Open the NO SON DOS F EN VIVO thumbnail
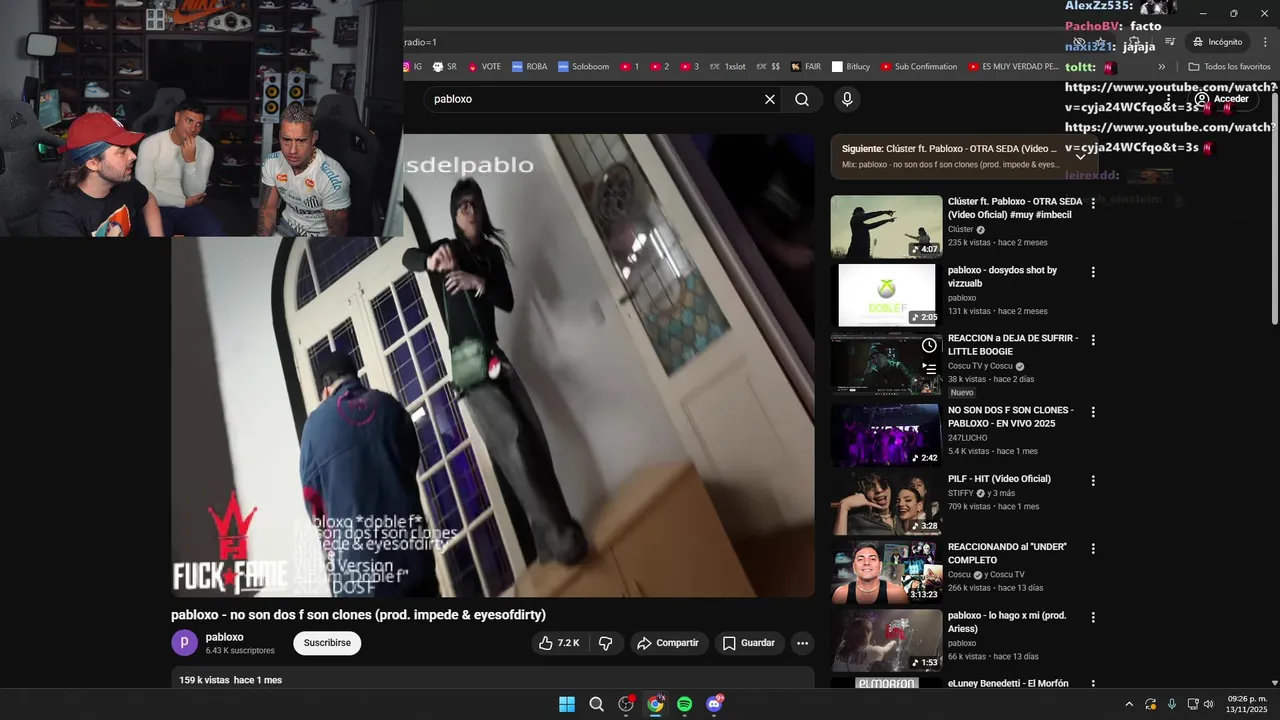Viewport: 1280px width, 720px height. click(886, 435)
